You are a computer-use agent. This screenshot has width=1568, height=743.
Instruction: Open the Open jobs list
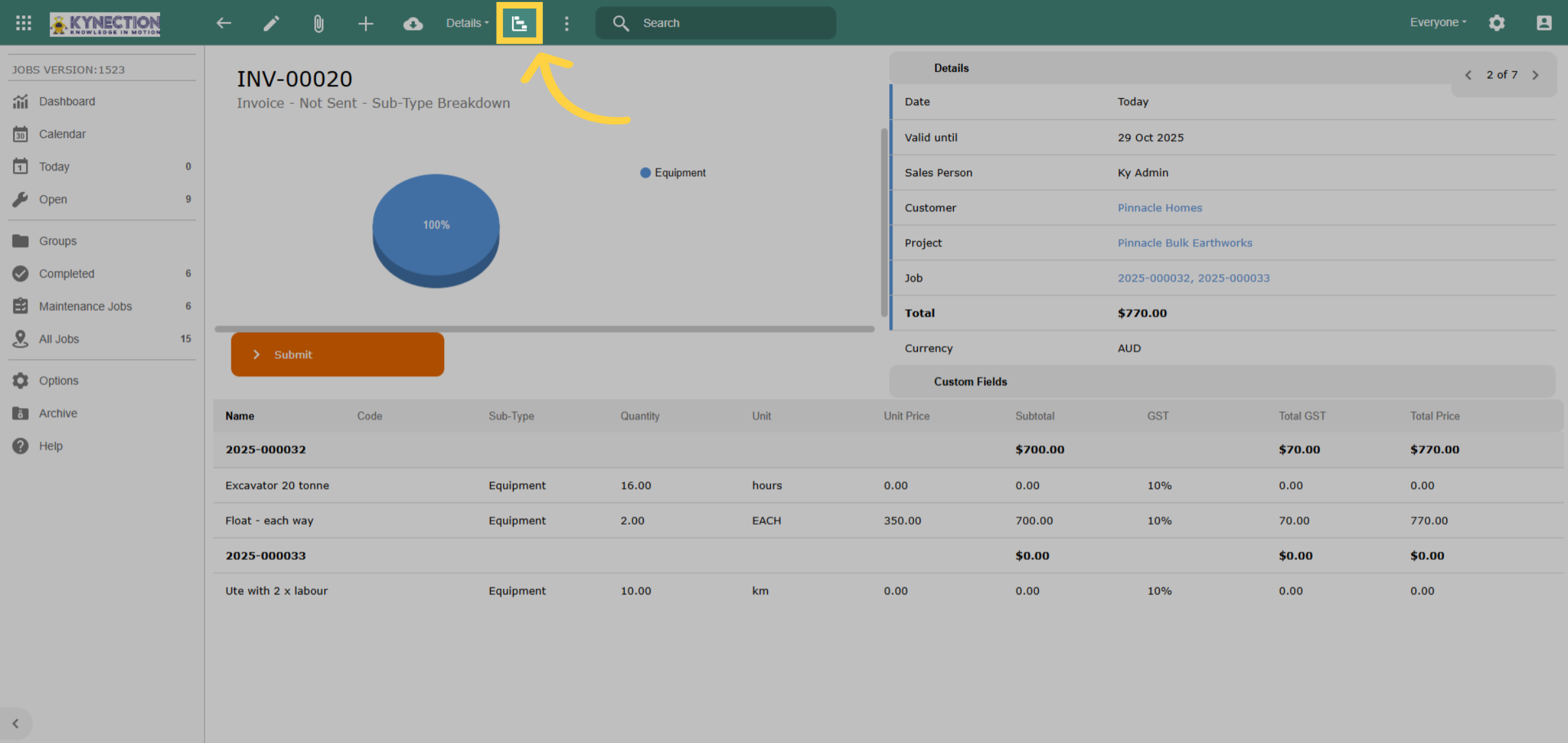[x=102, y=199]
